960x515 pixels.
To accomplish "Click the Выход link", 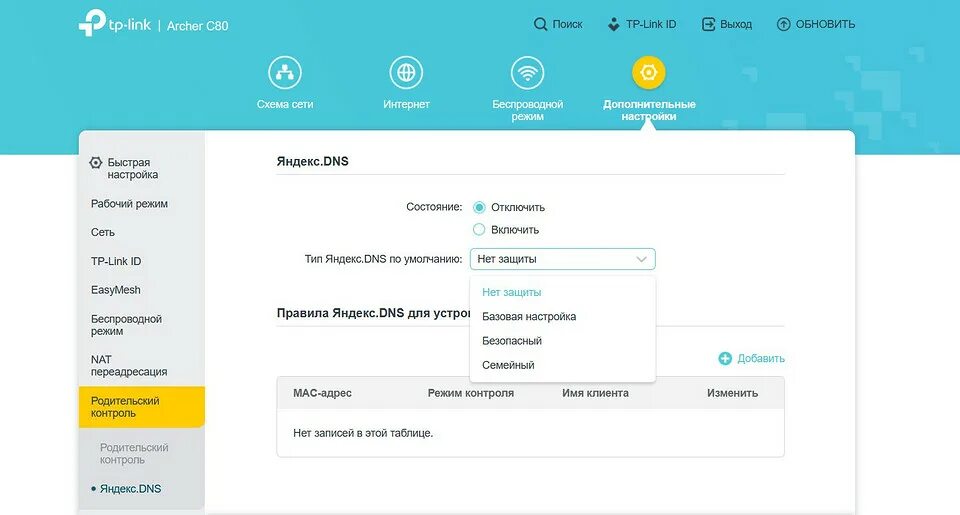I will click(x=736, y=24).
